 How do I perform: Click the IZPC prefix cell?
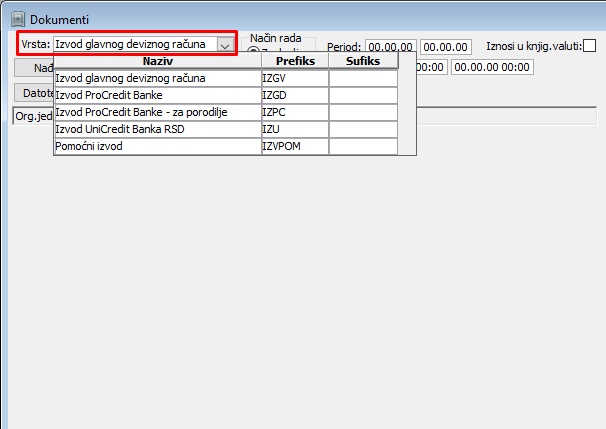point(295,112)
